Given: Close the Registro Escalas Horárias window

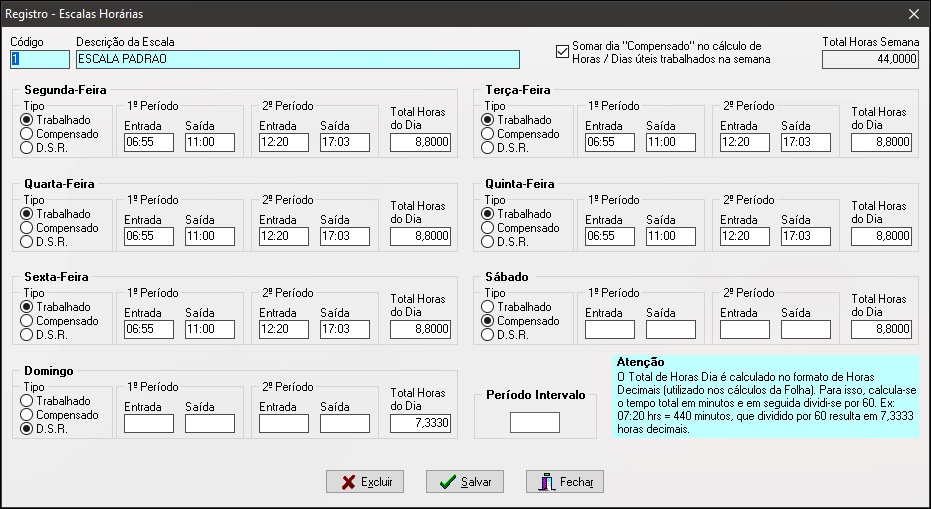Looking at the screenshot, I should pyautogui.click(x=913, y=14).
